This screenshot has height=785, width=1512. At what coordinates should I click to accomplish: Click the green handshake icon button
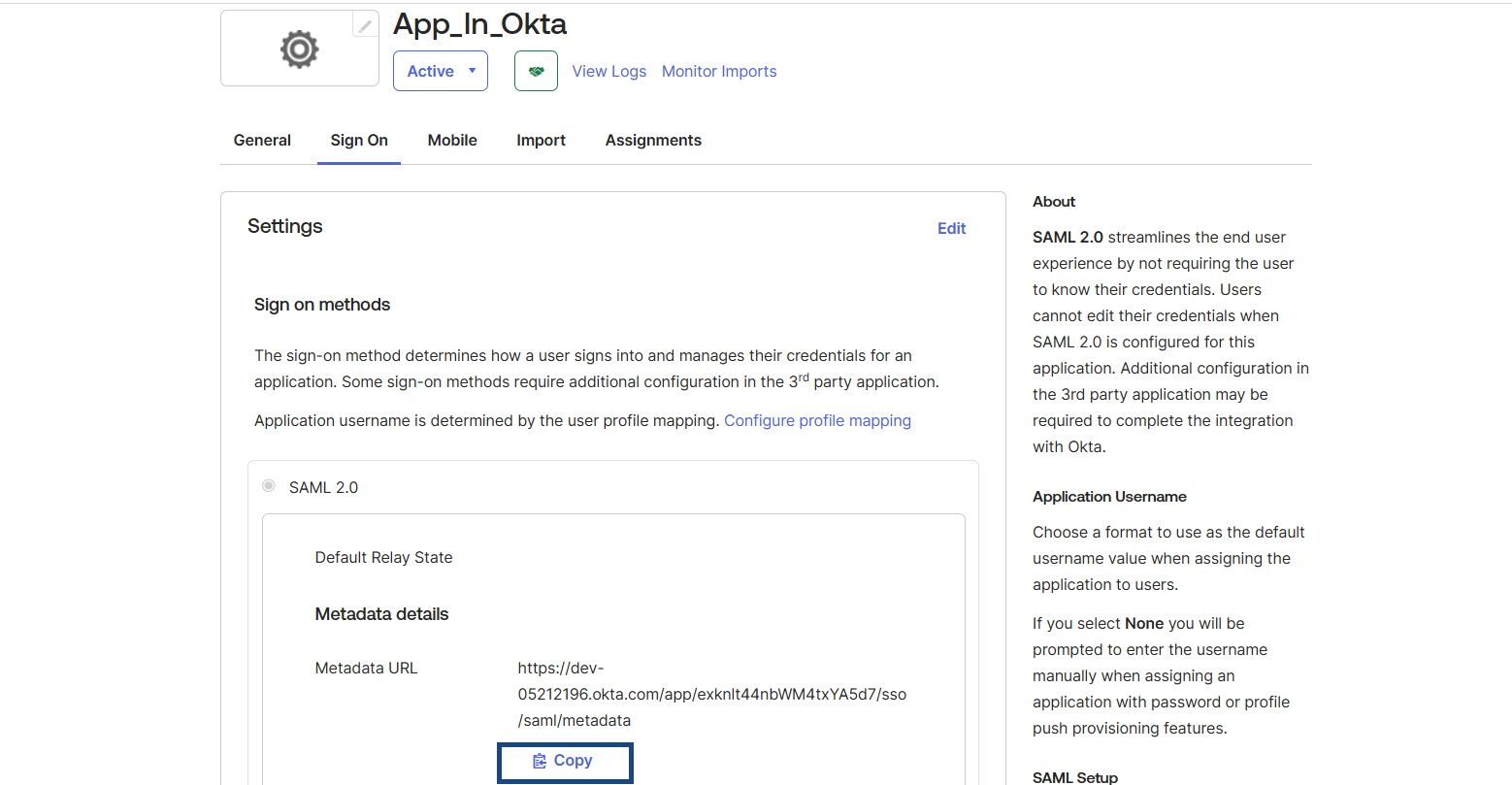point(536,71)
